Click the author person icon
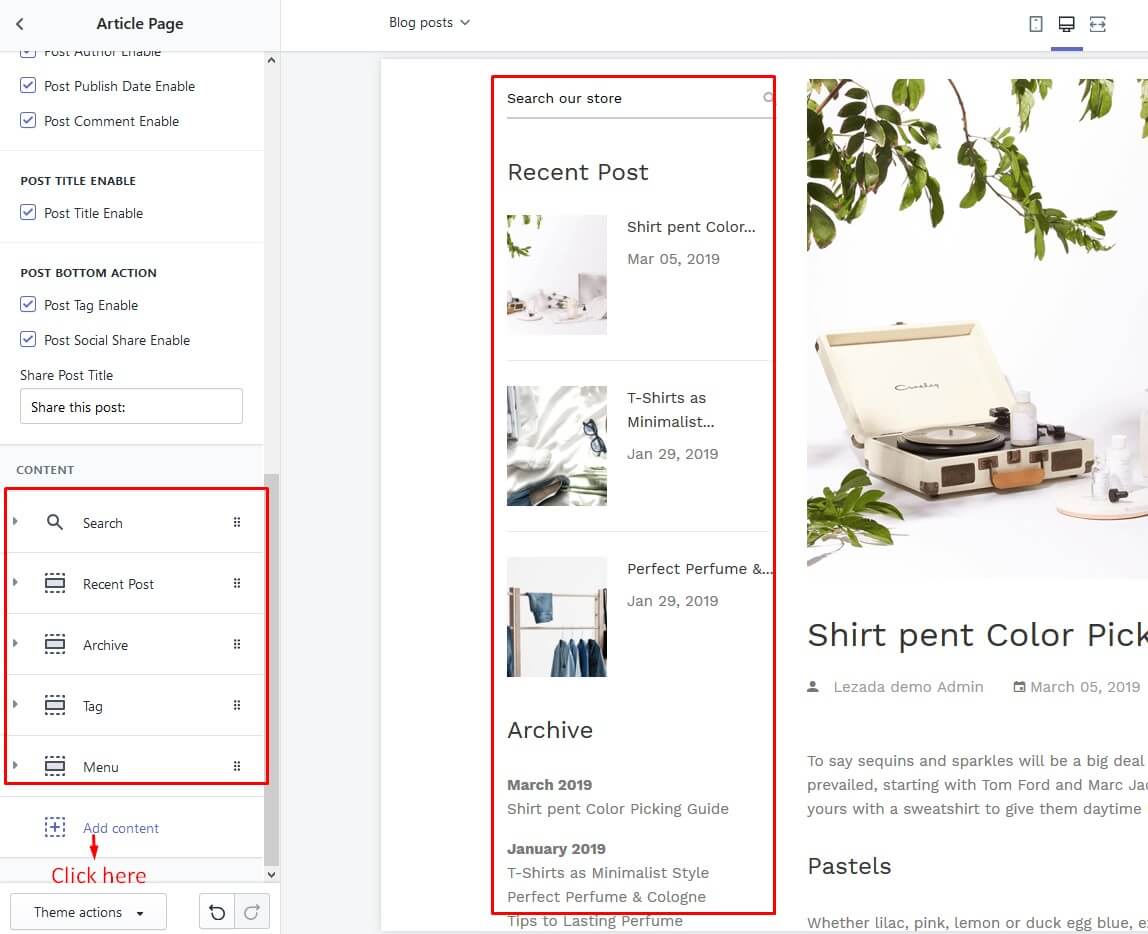This screenshot has height=934, width=1148. tap(813, 687)
